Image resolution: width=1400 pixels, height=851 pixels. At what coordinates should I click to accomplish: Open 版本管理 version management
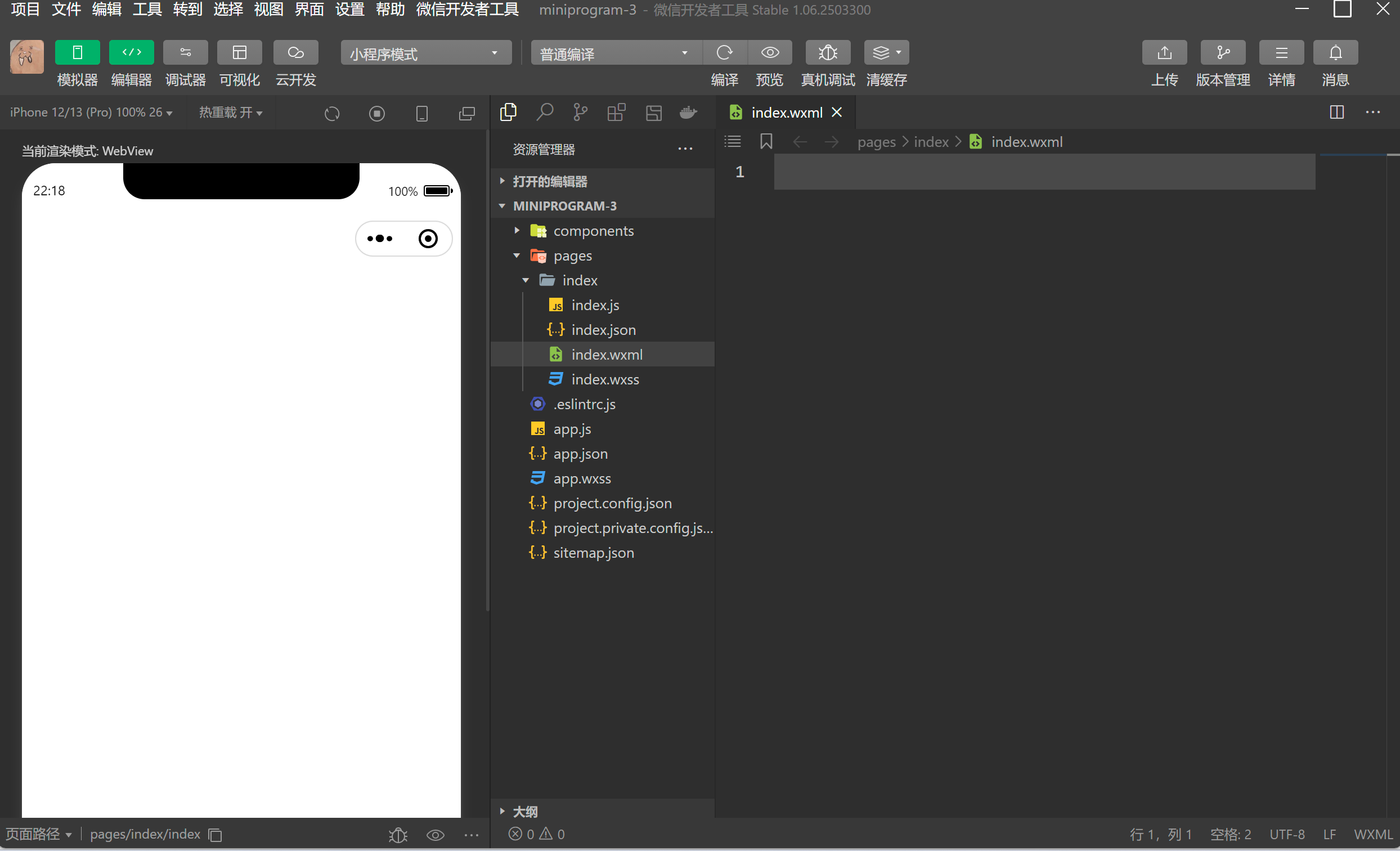[1223, 52]
